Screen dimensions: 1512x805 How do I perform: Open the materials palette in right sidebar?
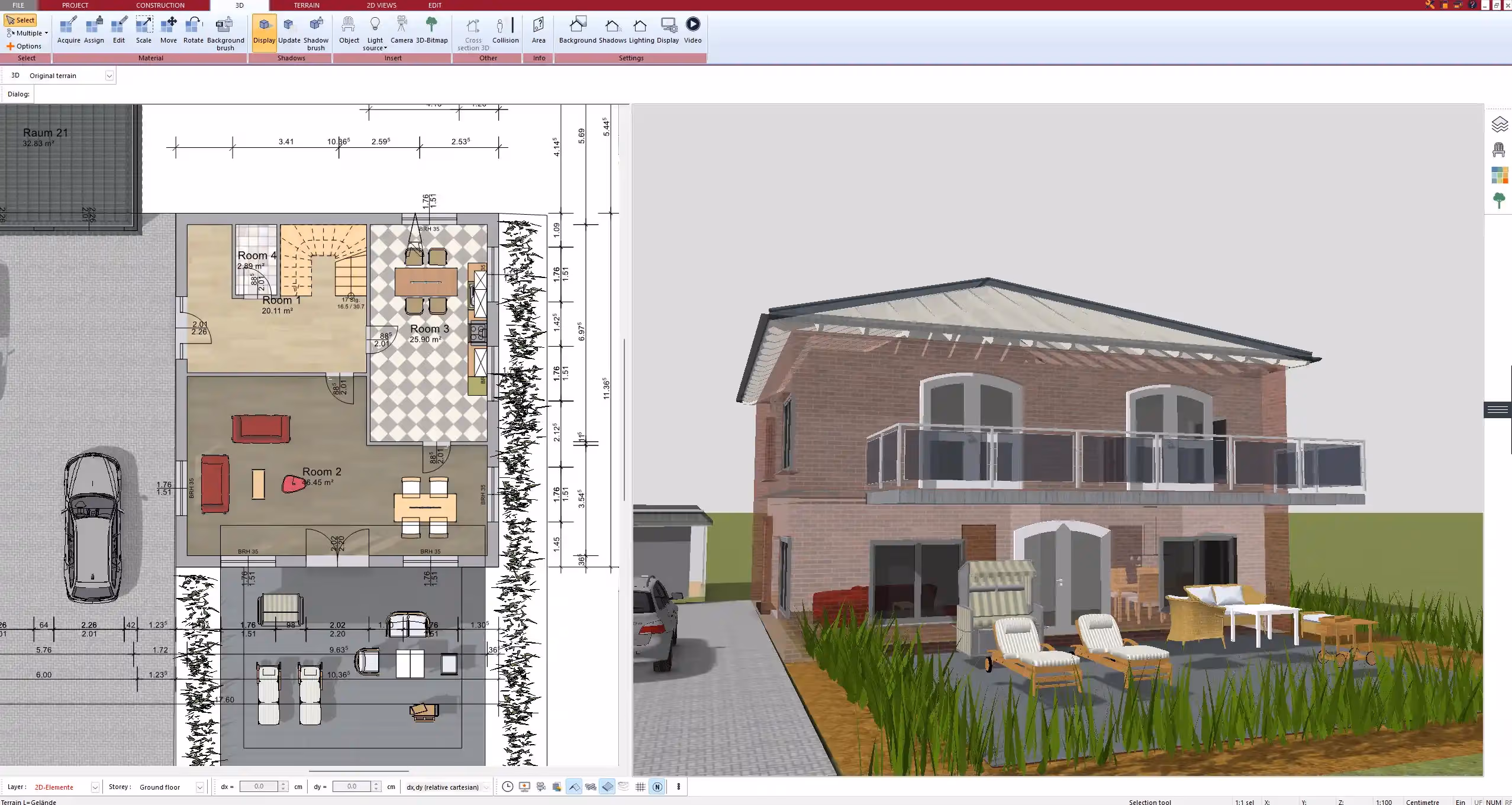click(x=1499, y=175)
